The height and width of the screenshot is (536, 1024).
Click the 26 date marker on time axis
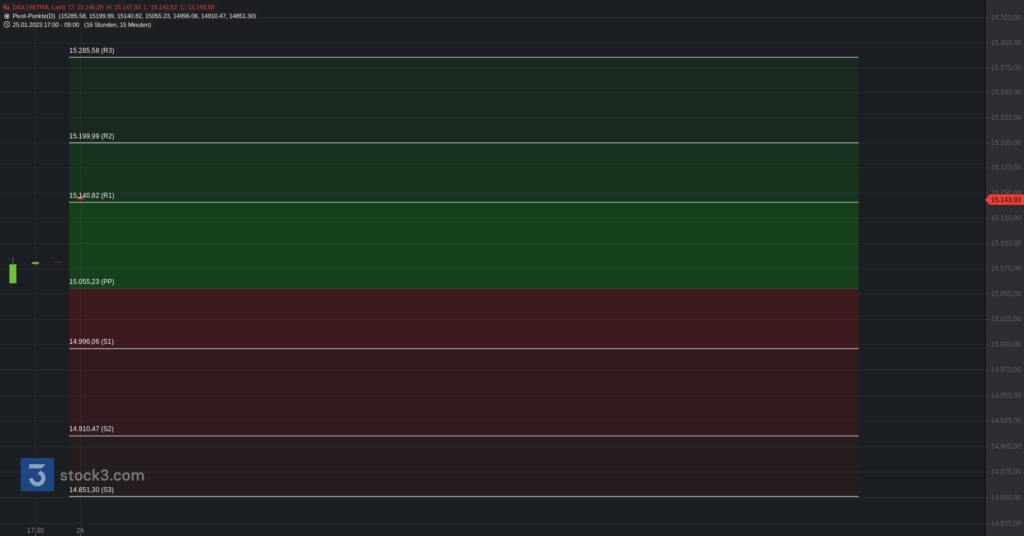pyautogui.click(x=80, y=530)
